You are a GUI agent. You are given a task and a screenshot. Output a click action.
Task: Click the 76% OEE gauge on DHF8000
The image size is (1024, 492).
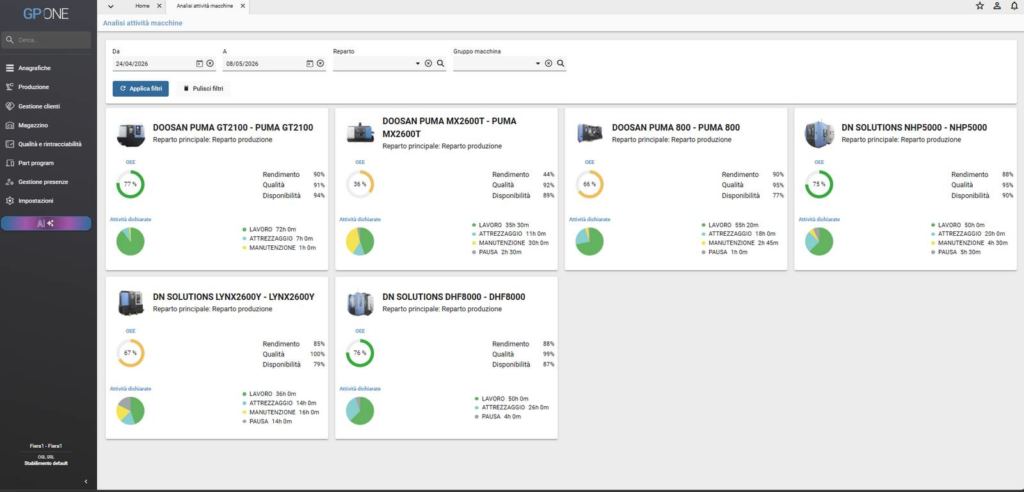(x=360, y=353)
